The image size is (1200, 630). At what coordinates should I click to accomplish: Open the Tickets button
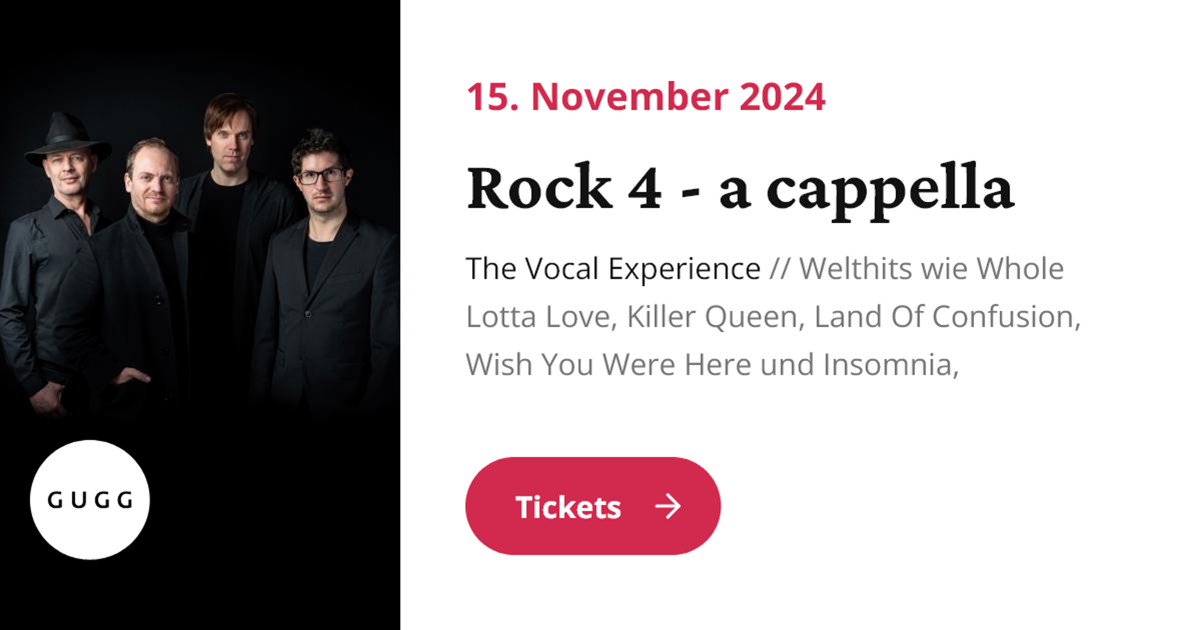pyautogui.click(x=592, y=505)
